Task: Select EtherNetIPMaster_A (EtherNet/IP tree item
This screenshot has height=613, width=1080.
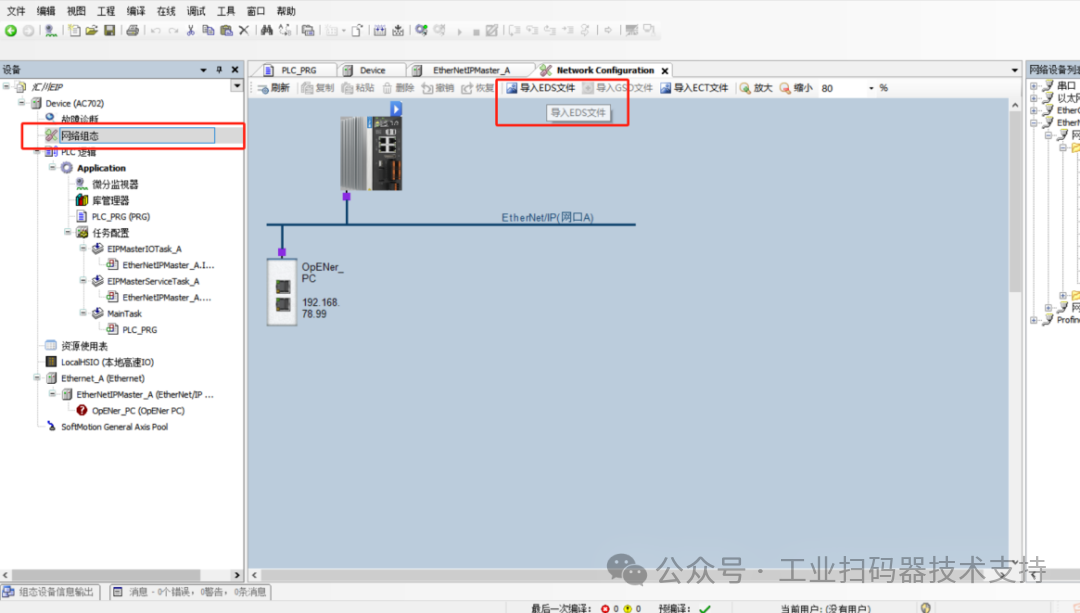Action: pos(145,395)
